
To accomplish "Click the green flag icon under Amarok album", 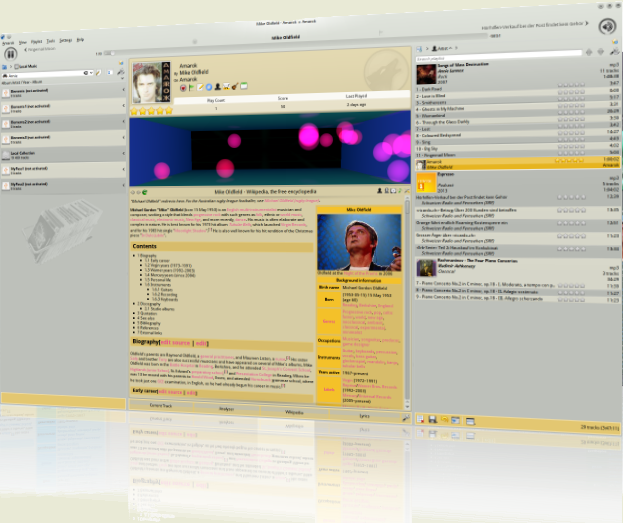I will click(x=192, y=87).
